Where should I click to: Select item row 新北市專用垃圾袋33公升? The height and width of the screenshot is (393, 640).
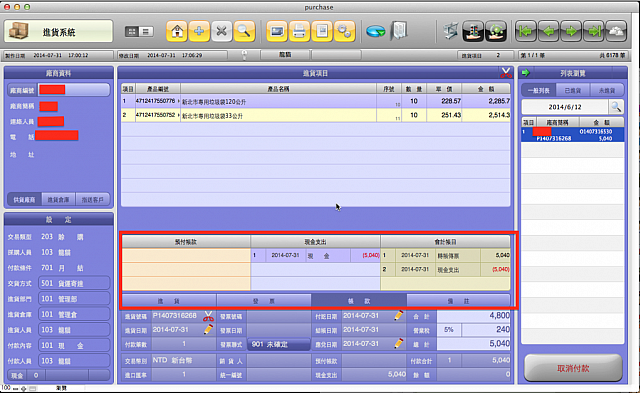coord(316,115)
